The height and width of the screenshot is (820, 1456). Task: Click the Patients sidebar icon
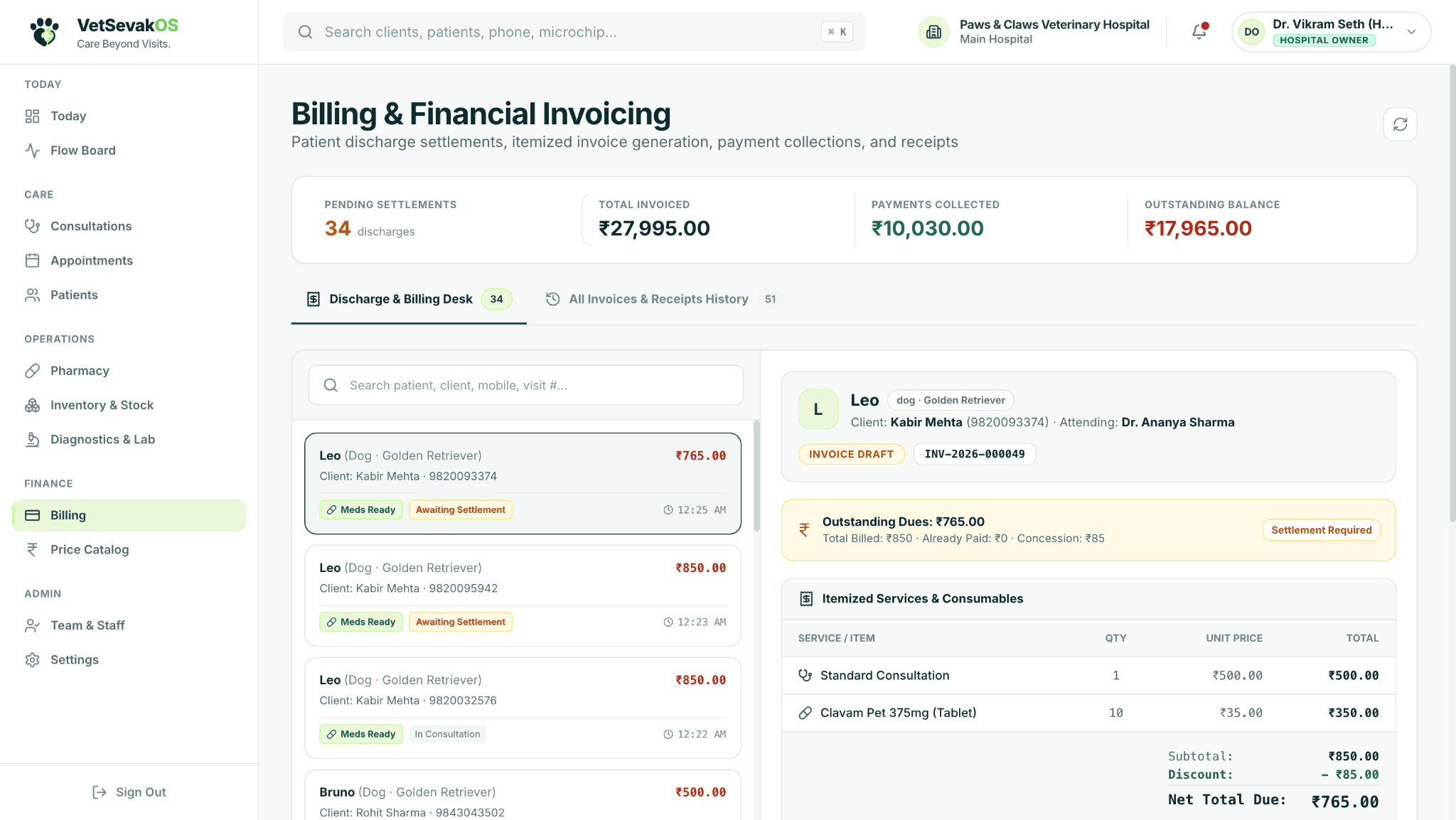coord(32,295)
